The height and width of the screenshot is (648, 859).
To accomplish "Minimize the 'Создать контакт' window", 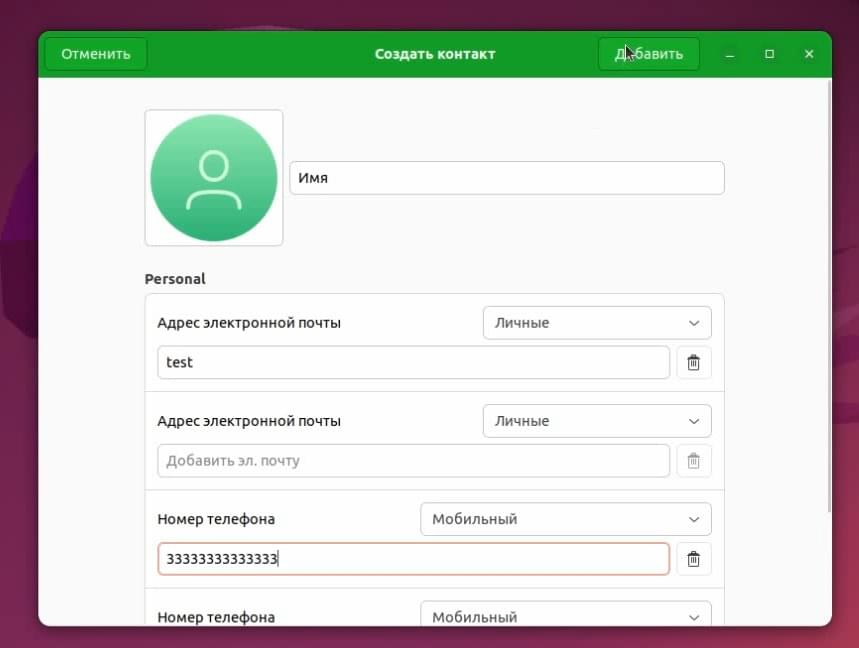I will (730, 54).
